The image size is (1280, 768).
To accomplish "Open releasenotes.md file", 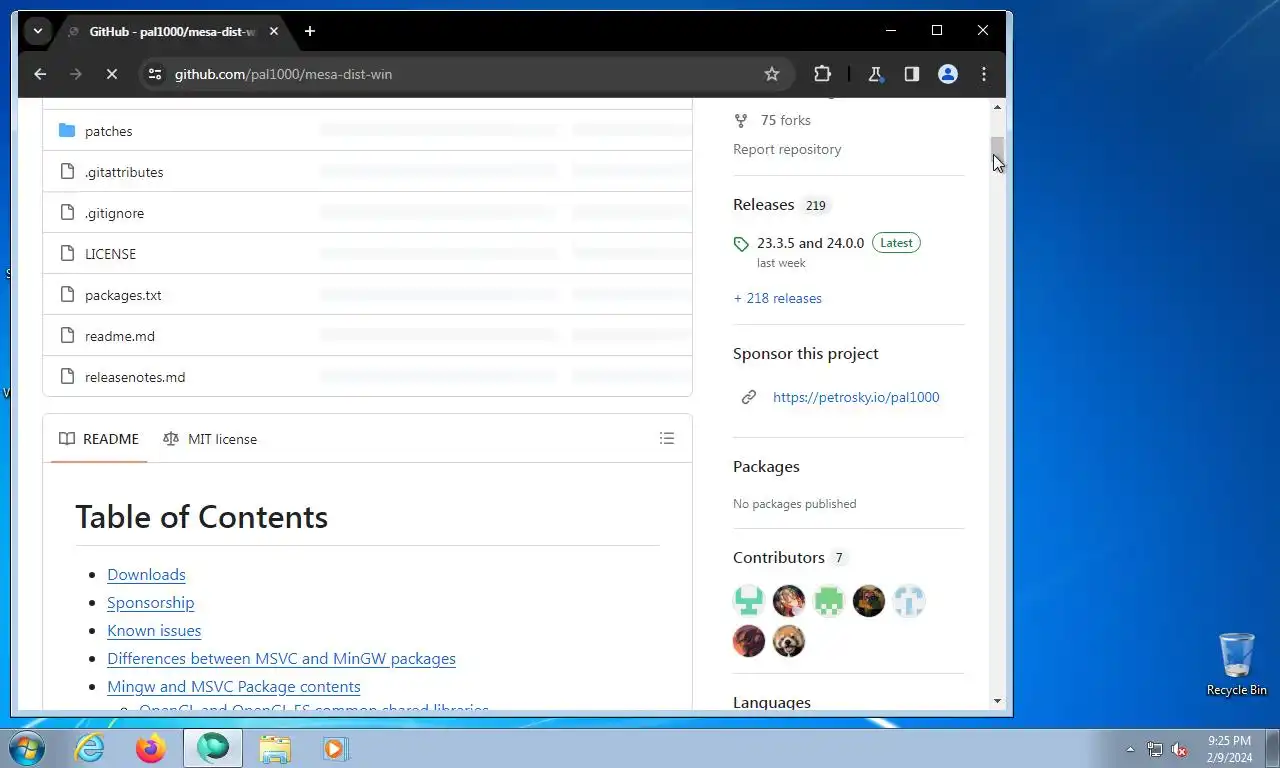I will (x=135, y=377).
